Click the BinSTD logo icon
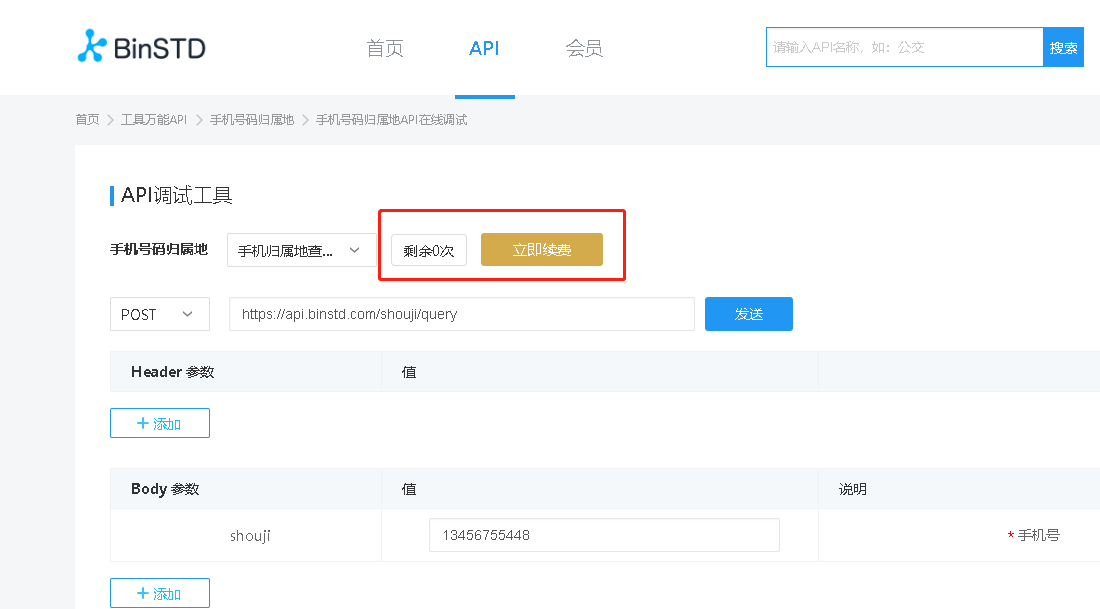Screen dimensions: 1100x609 coord(92,47)
